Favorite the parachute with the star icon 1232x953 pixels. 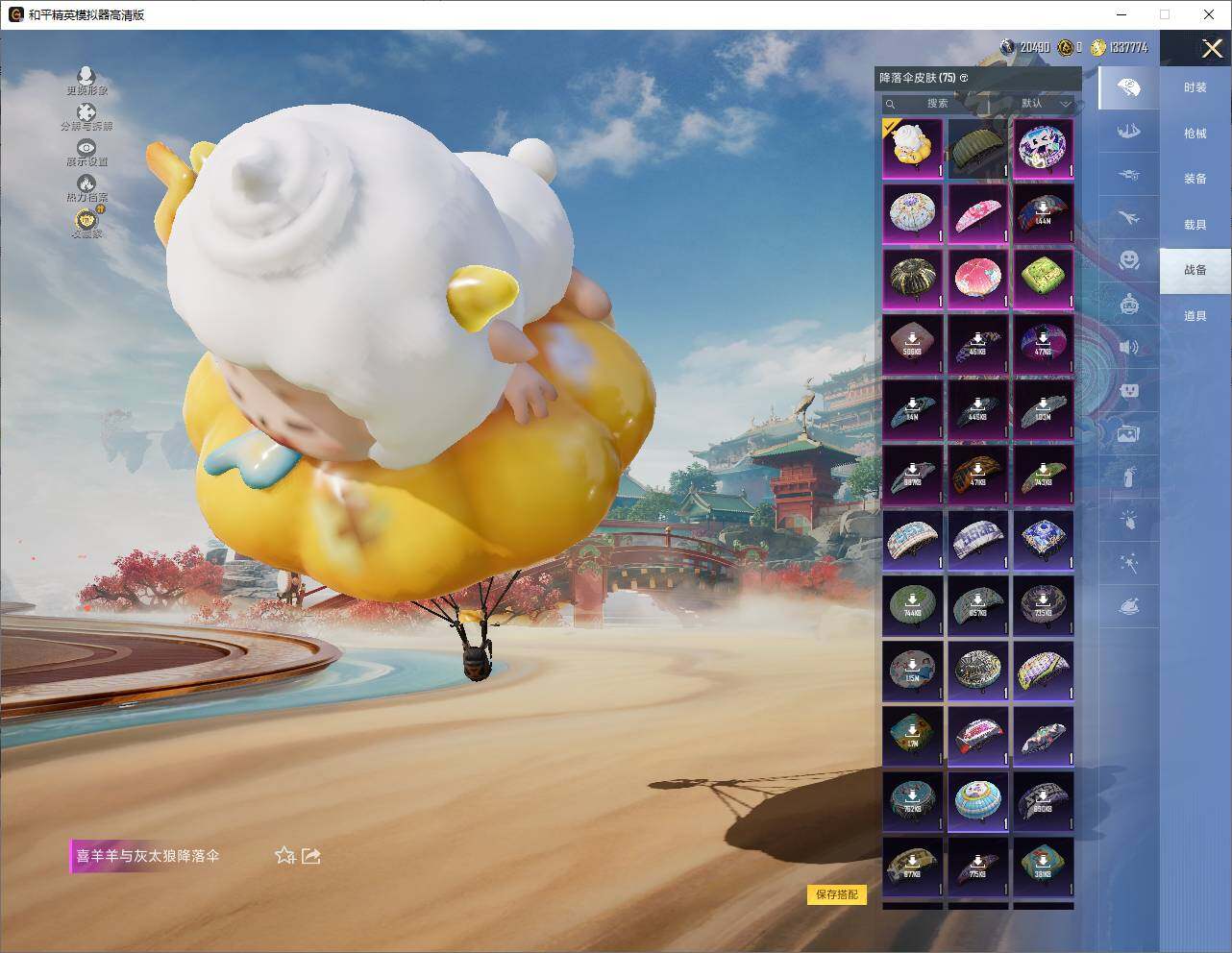[x=284, y=855]
